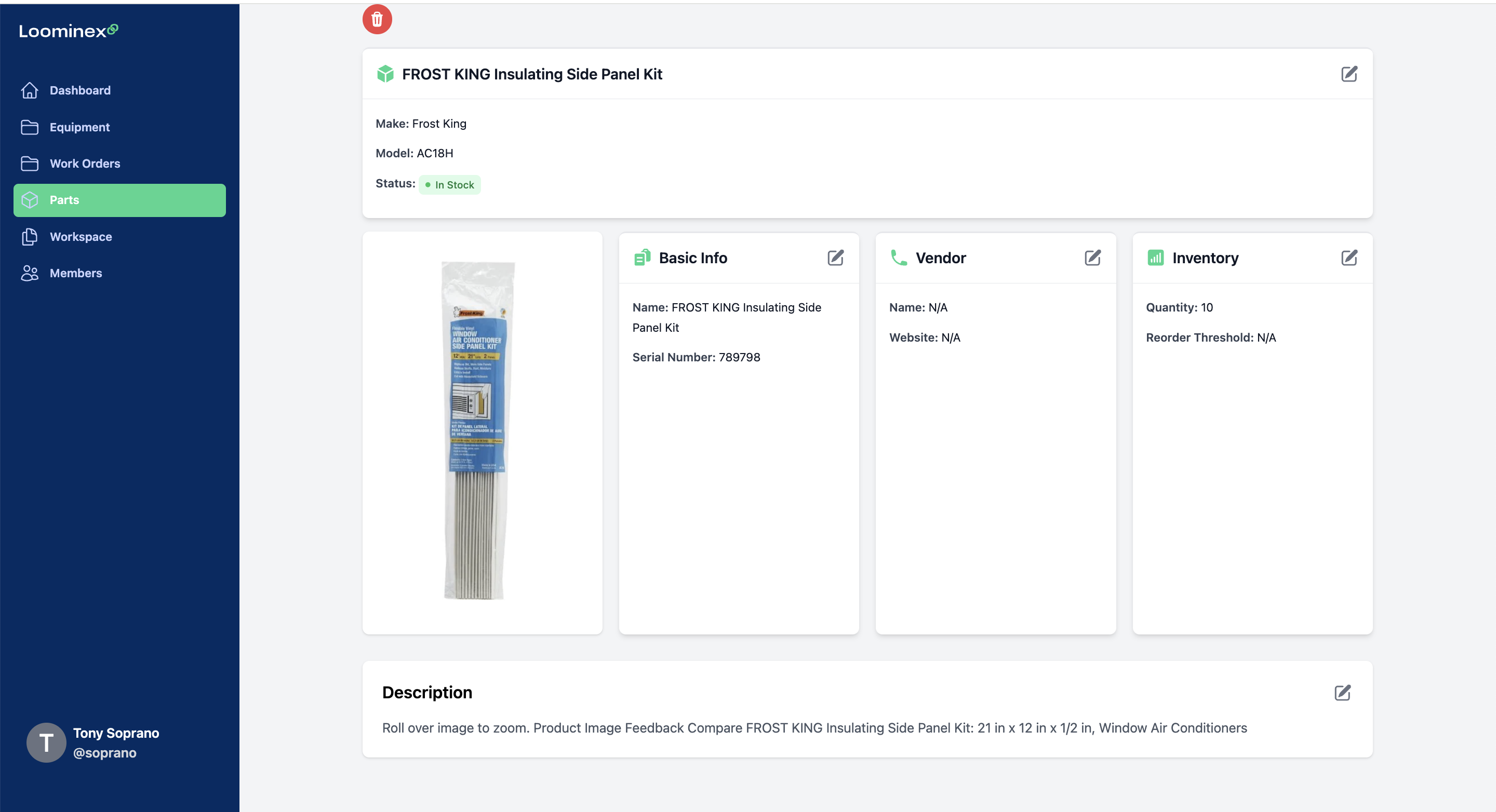Viewport: 1496px width, 812px height.
Task: Click the part title FROST KING Insulating Side Panel Kit
Action: 532,74
